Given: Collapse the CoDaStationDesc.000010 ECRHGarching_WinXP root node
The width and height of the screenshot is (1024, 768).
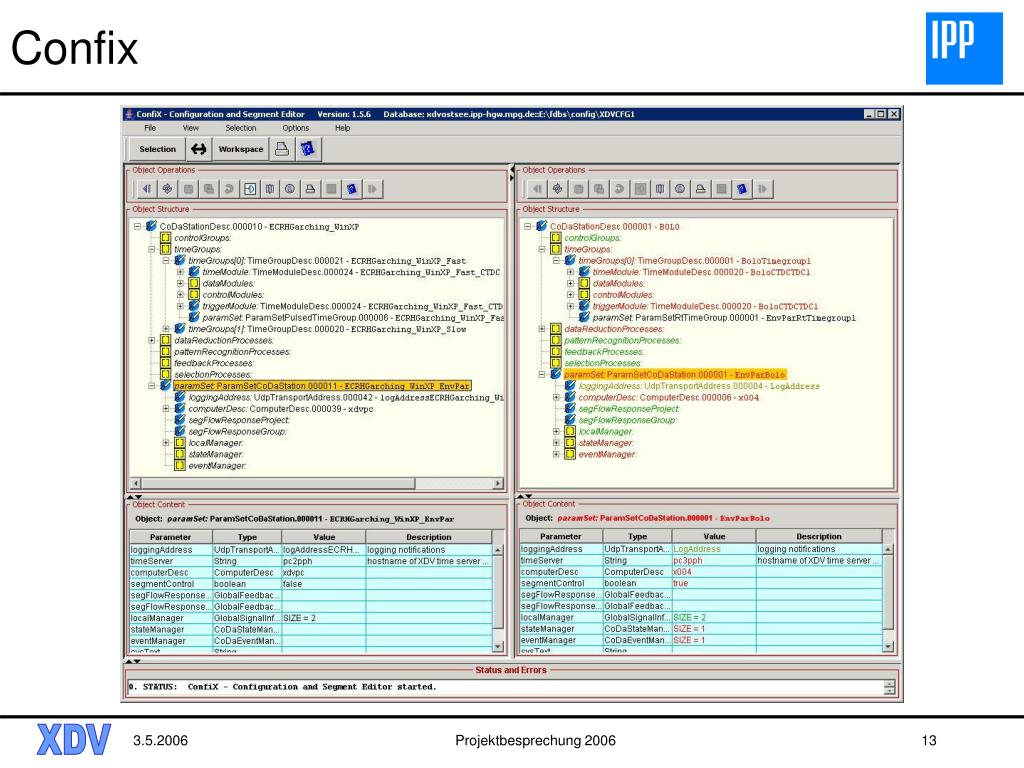Looking at the screenshot, I should pyautogui.click(x=138, y=227).
